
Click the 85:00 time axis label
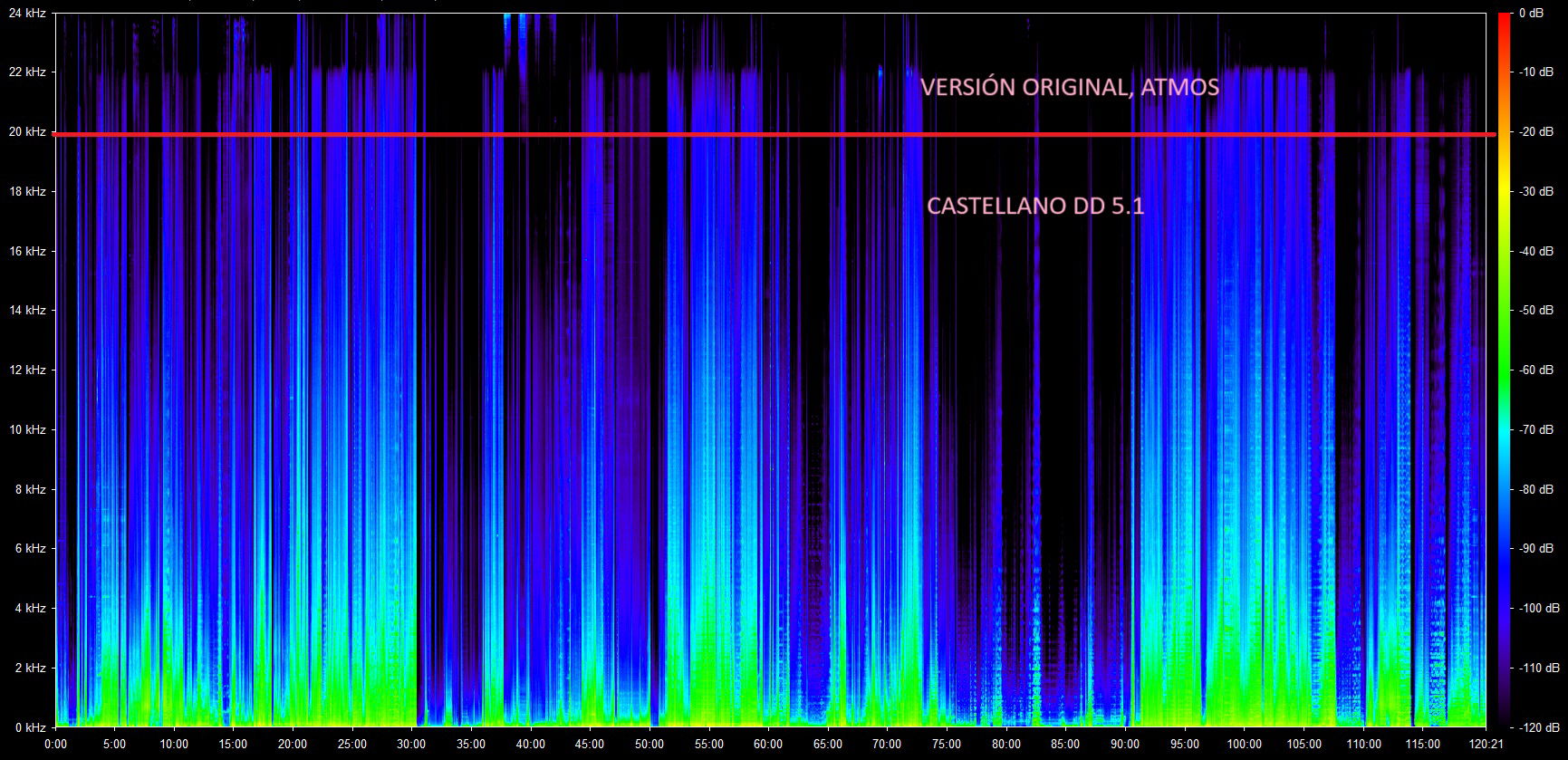[x=1065, y=745]
